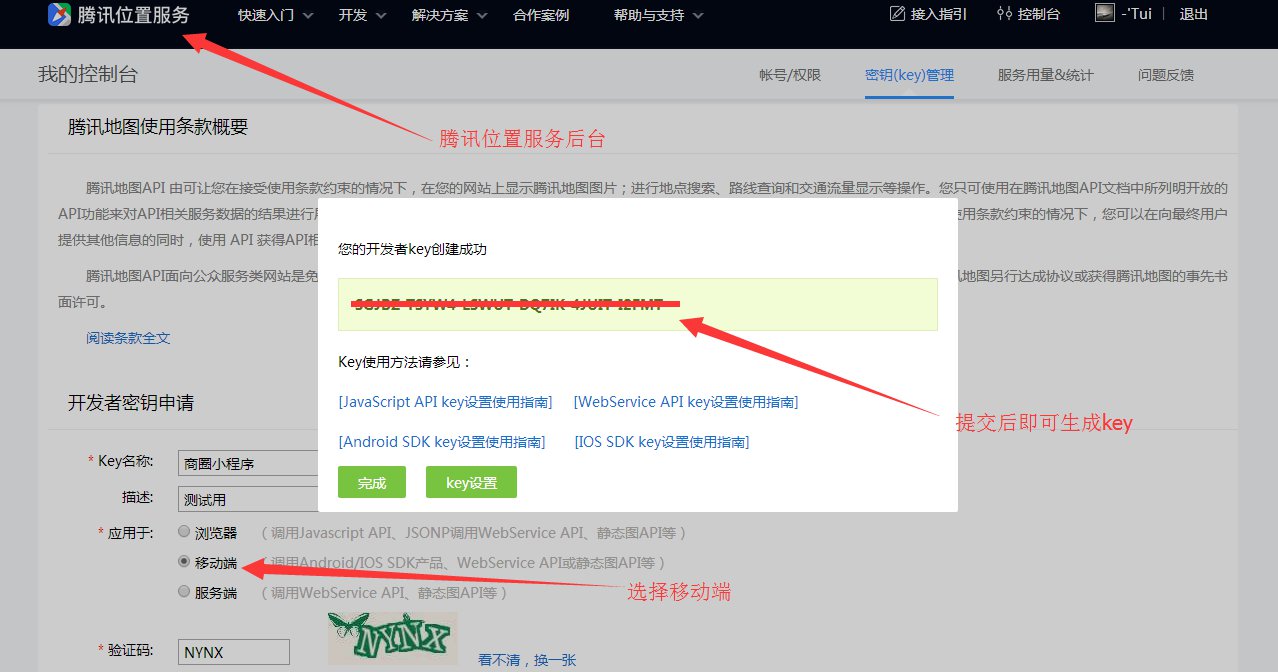Click the 腾讯位置服务 site title text
Image resolution: width=1278 pixels, height=672 pixels.
tap(133, 15)
